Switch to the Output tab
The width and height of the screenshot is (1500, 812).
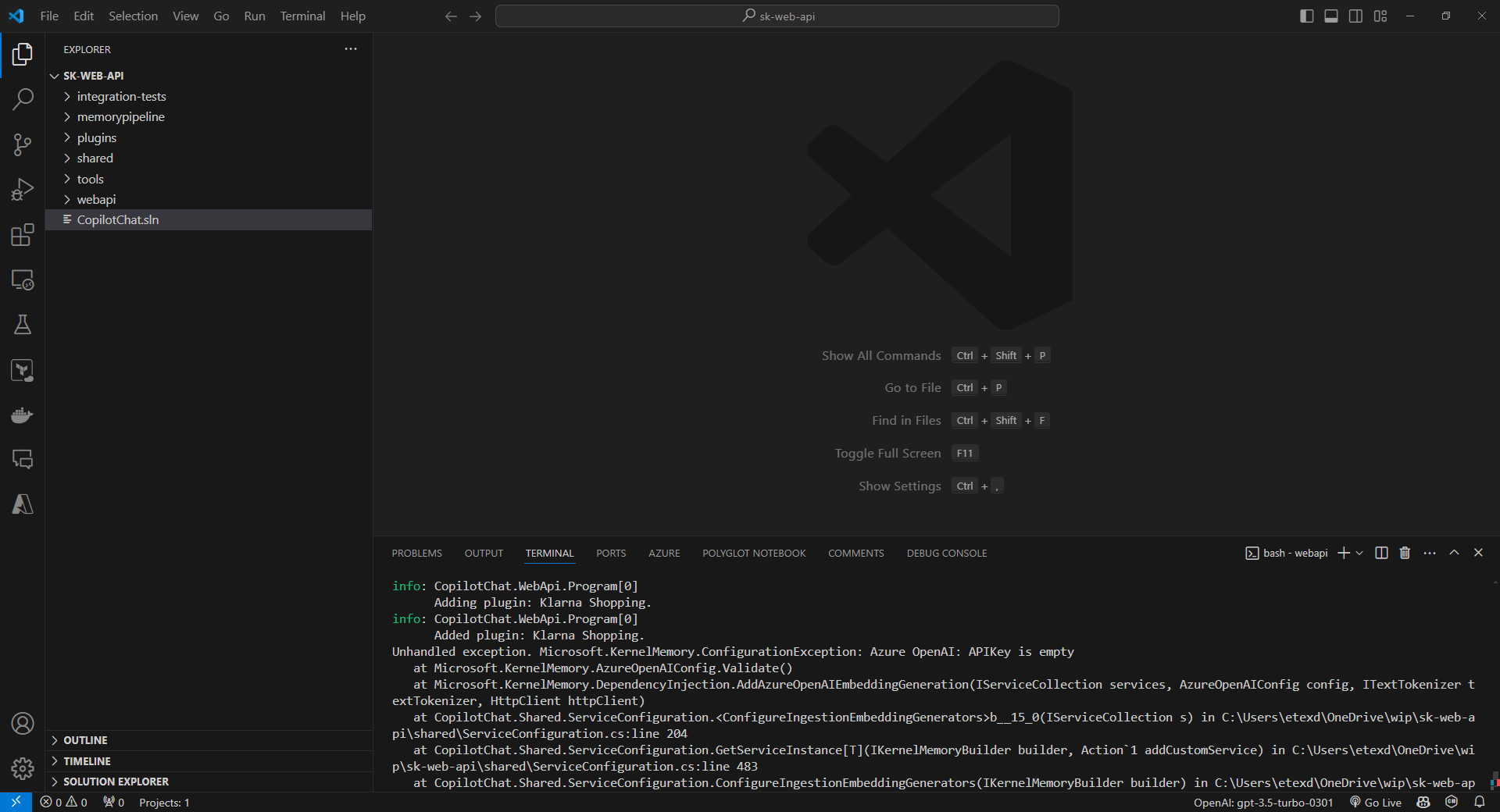click(484, 553)
